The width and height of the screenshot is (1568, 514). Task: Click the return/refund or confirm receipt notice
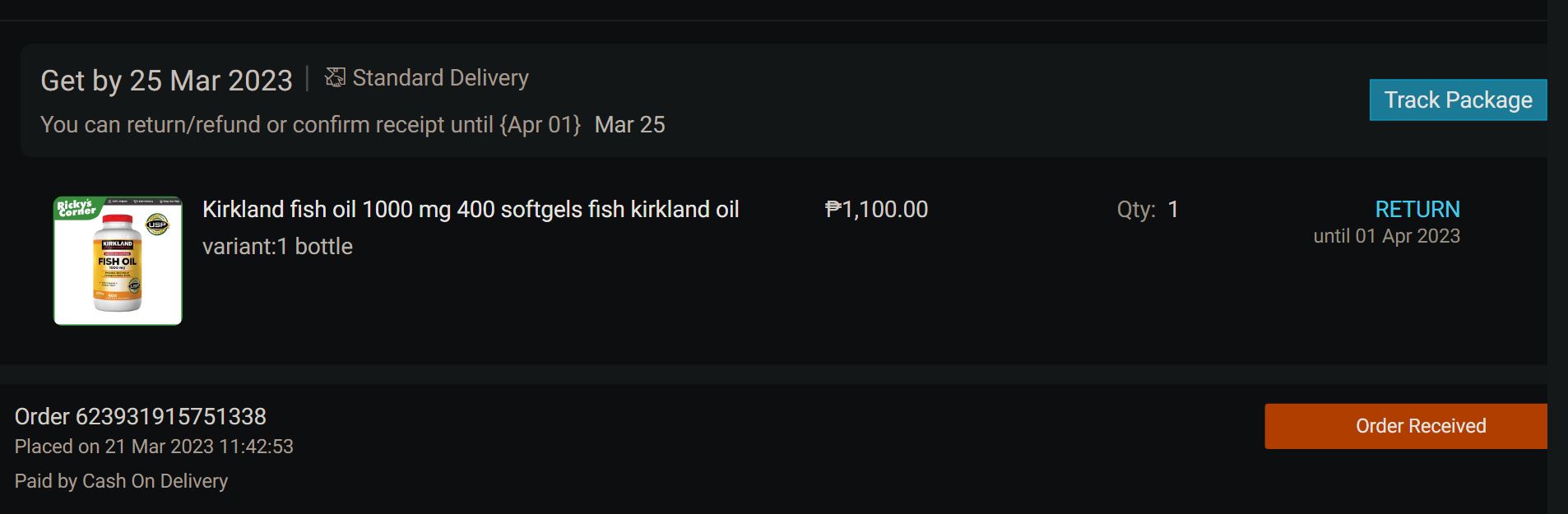click(x=310, y=125)
